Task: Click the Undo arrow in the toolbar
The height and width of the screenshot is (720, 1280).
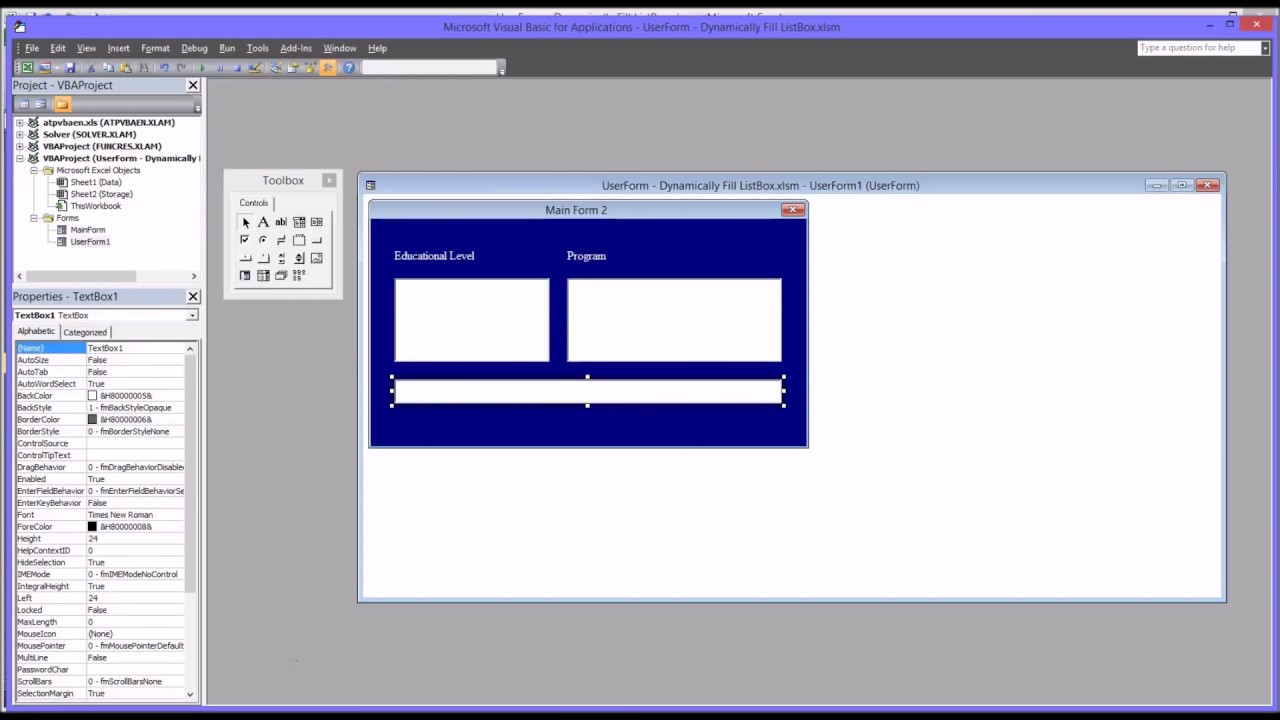Action: [x=164, y=68]
